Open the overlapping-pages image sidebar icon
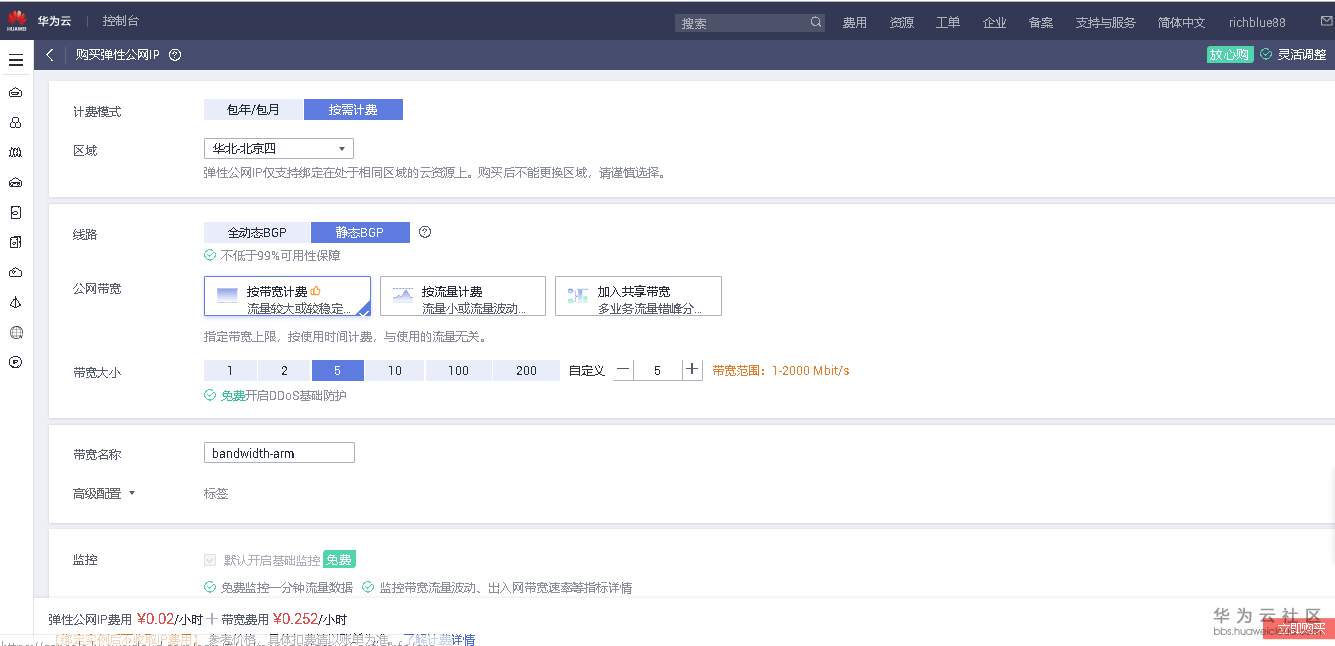Screen dimensions: 1335x646 pyautogui.click(x=16, y=242)
